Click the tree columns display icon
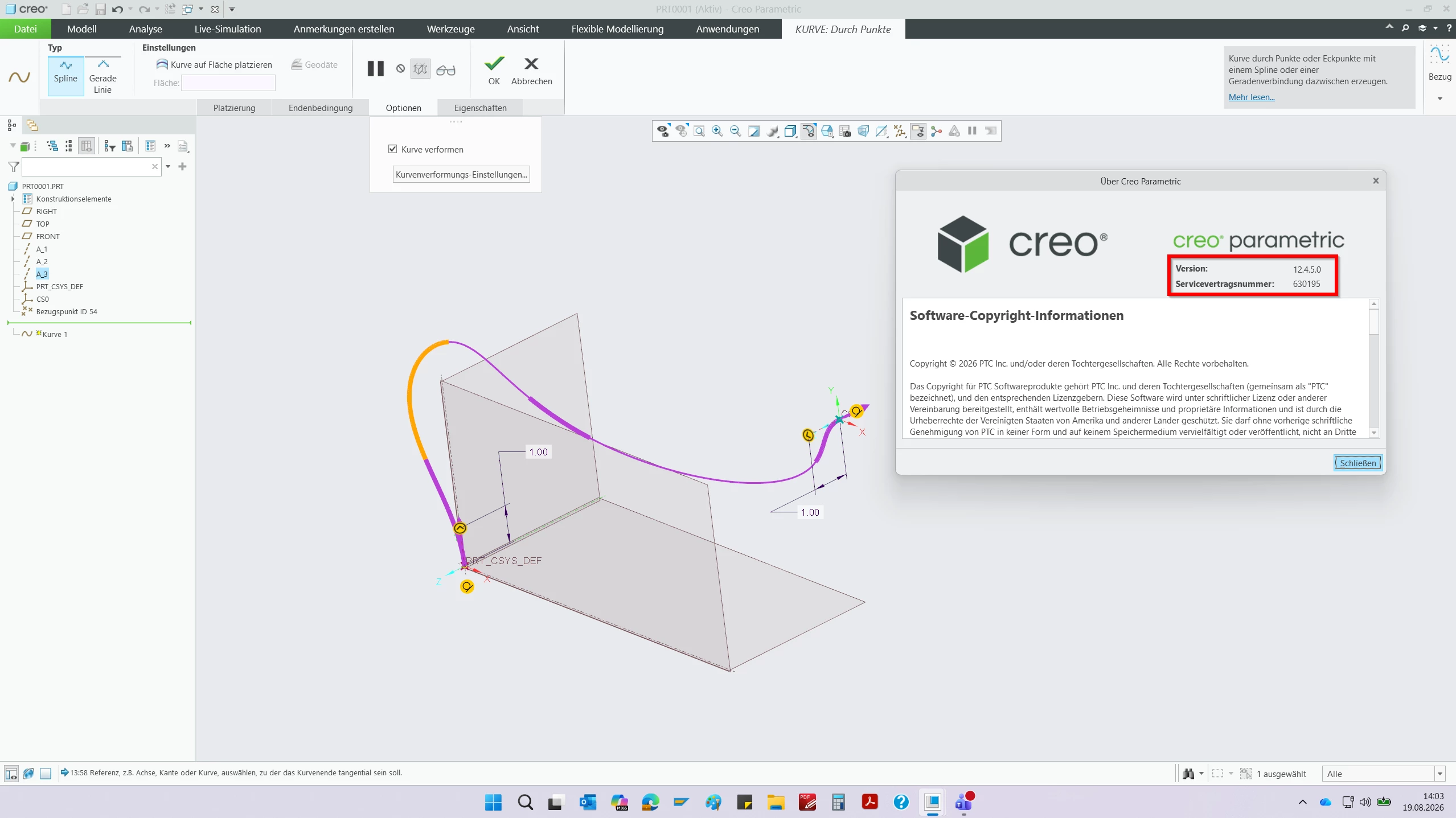1456x818 pixels. [87, 146]
